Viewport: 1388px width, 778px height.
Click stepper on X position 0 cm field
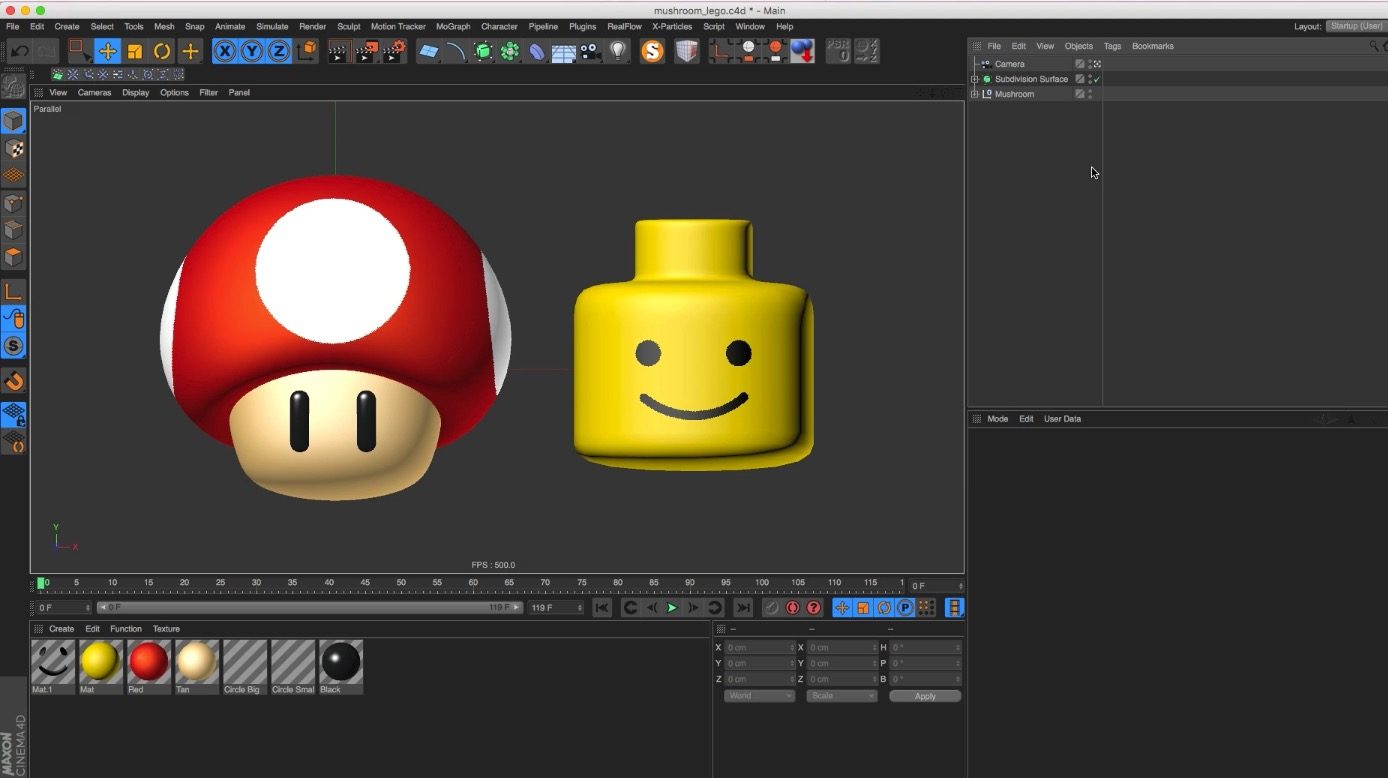point(792,648)
